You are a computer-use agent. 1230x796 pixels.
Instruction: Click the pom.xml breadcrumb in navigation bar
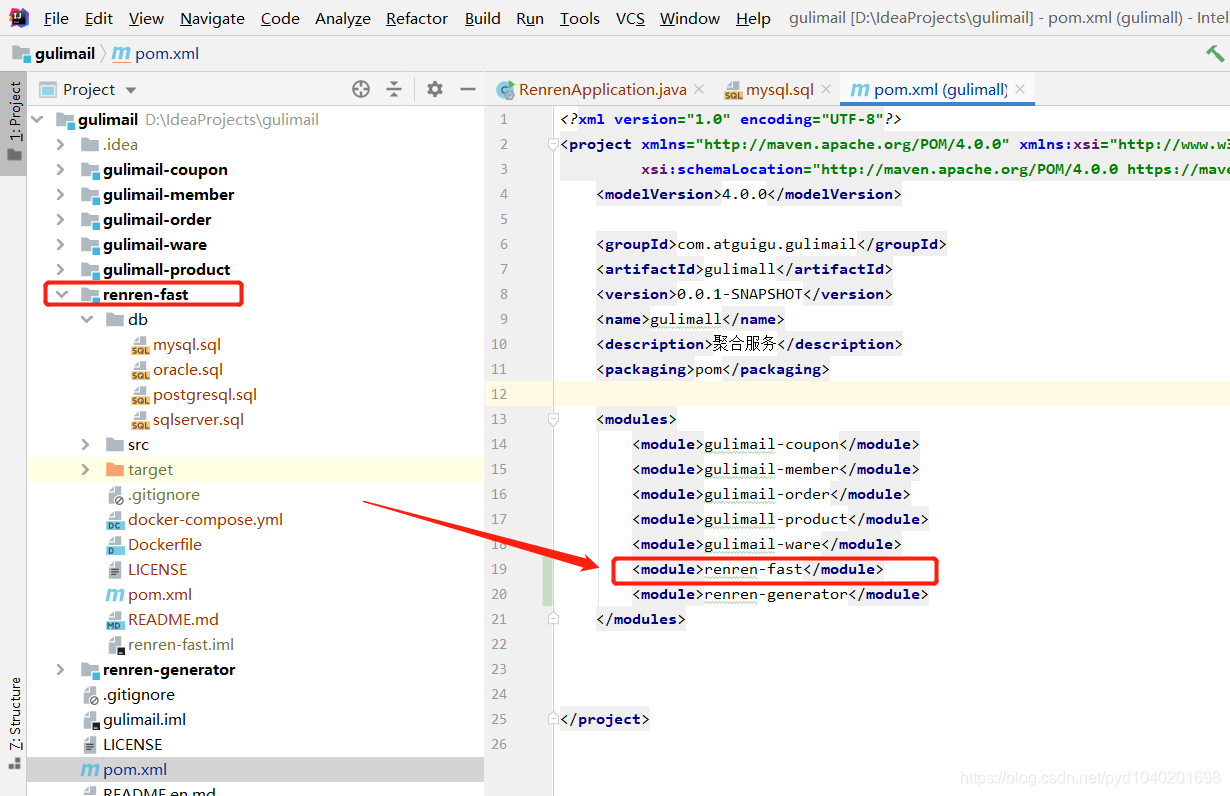click(156, 53)
